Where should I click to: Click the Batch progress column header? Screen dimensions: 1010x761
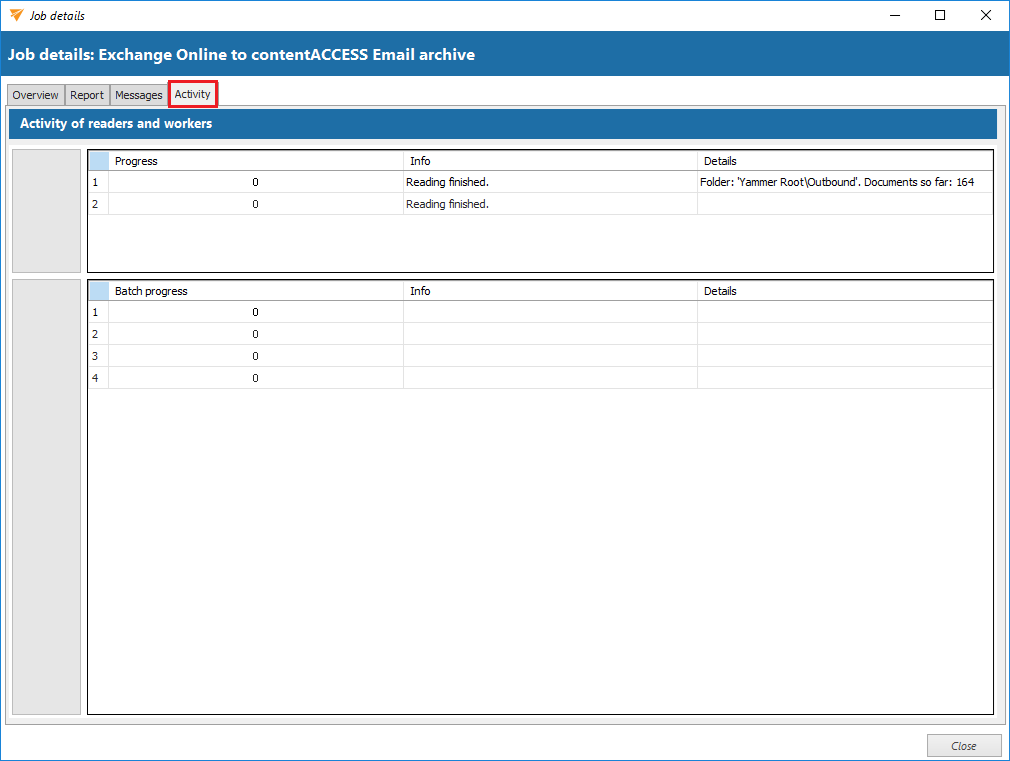point(255,291)
